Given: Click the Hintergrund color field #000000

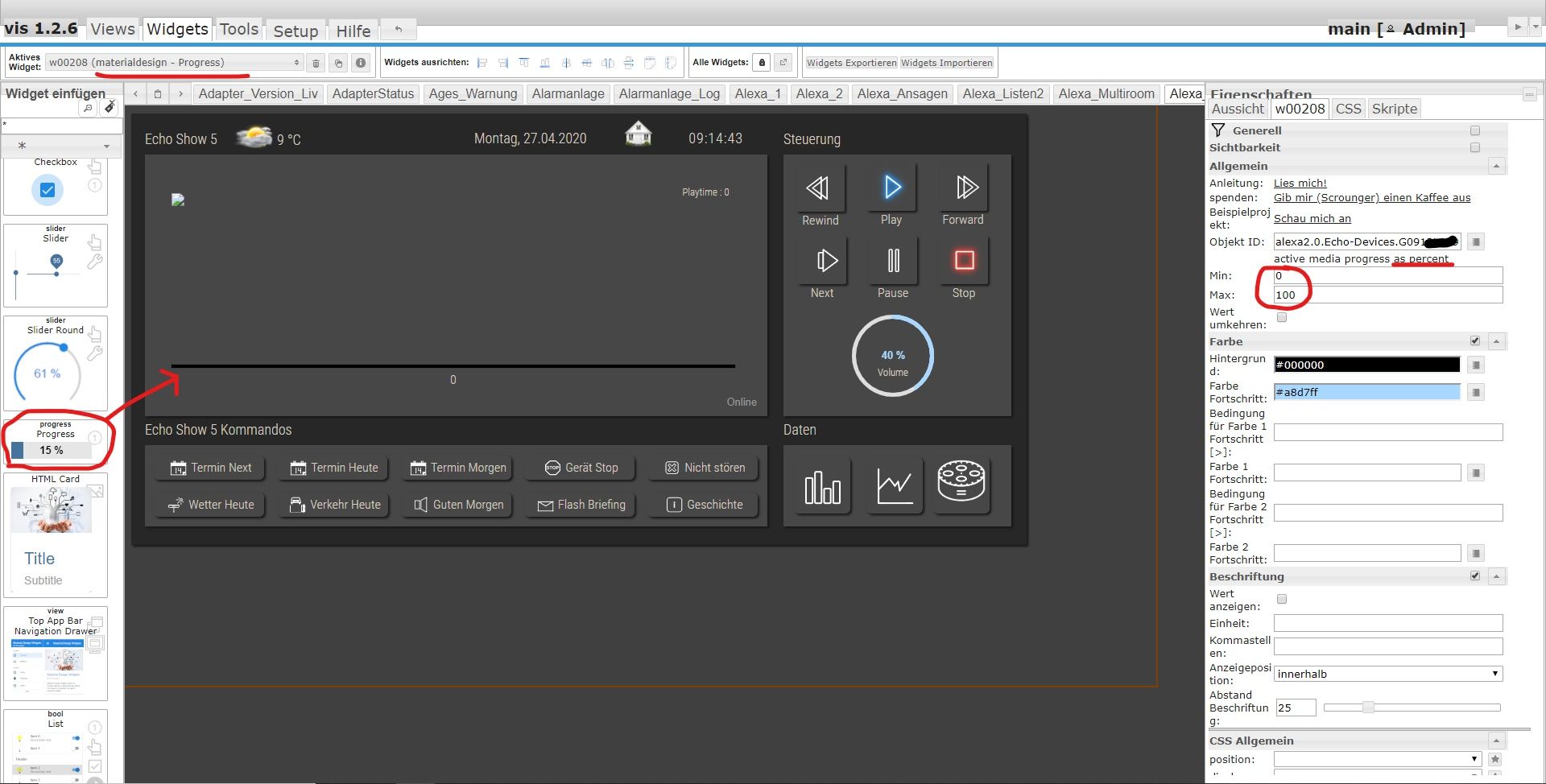Looking at the screenshot, I should coord(1366,365).
